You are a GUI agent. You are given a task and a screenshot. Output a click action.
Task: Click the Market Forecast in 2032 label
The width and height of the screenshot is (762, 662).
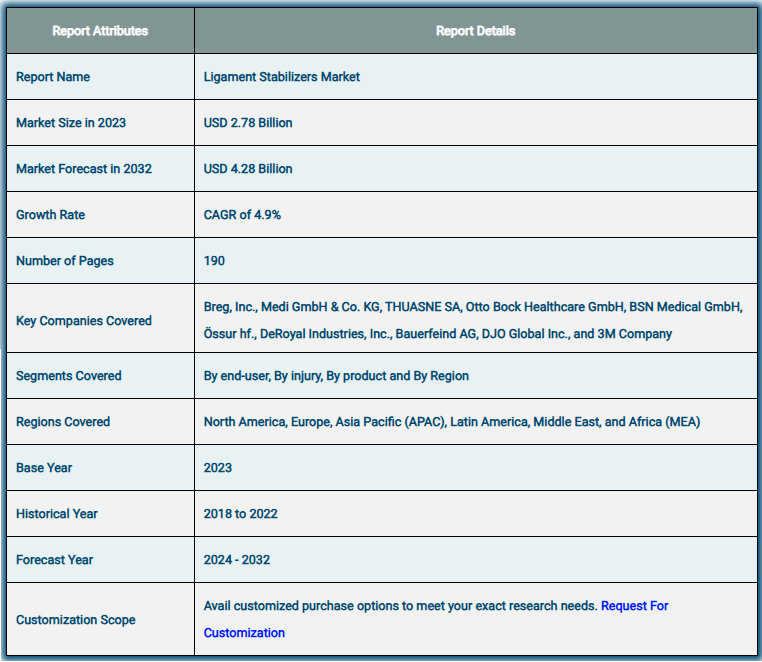[x=84, y=169]
